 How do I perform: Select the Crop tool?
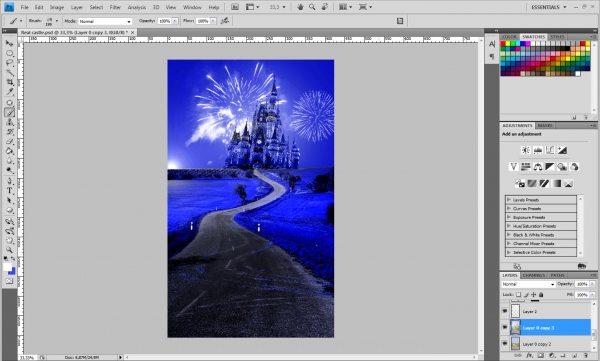[x=10, y=82]
